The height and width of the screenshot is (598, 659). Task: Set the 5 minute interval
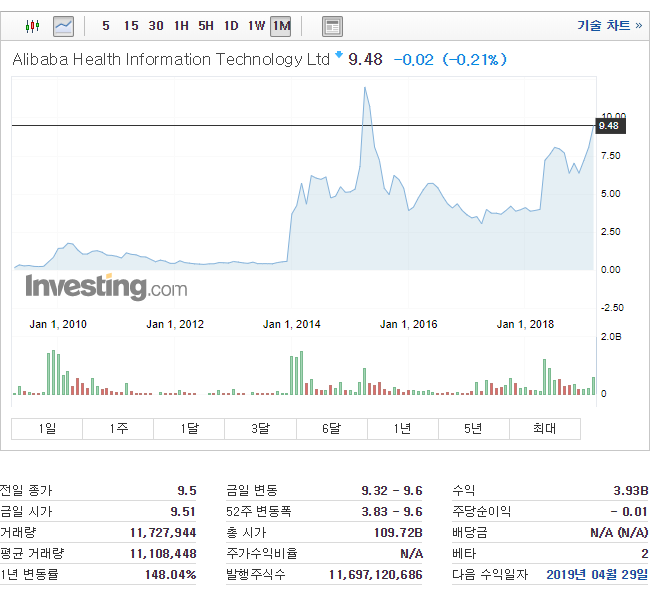click(x=106, y=26)
